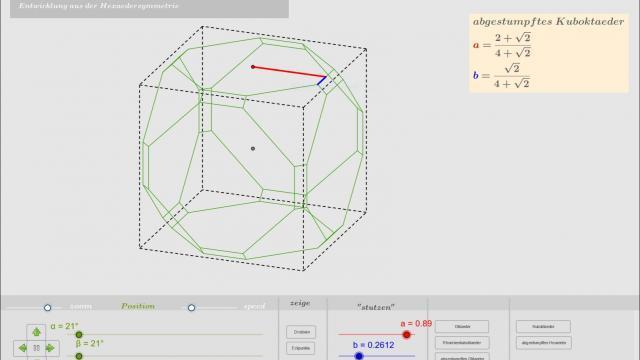The height and width of the screenshot is (360, 640).
Task: Click the short blue segment near the cube corner
Action: [x=322, y=81]
